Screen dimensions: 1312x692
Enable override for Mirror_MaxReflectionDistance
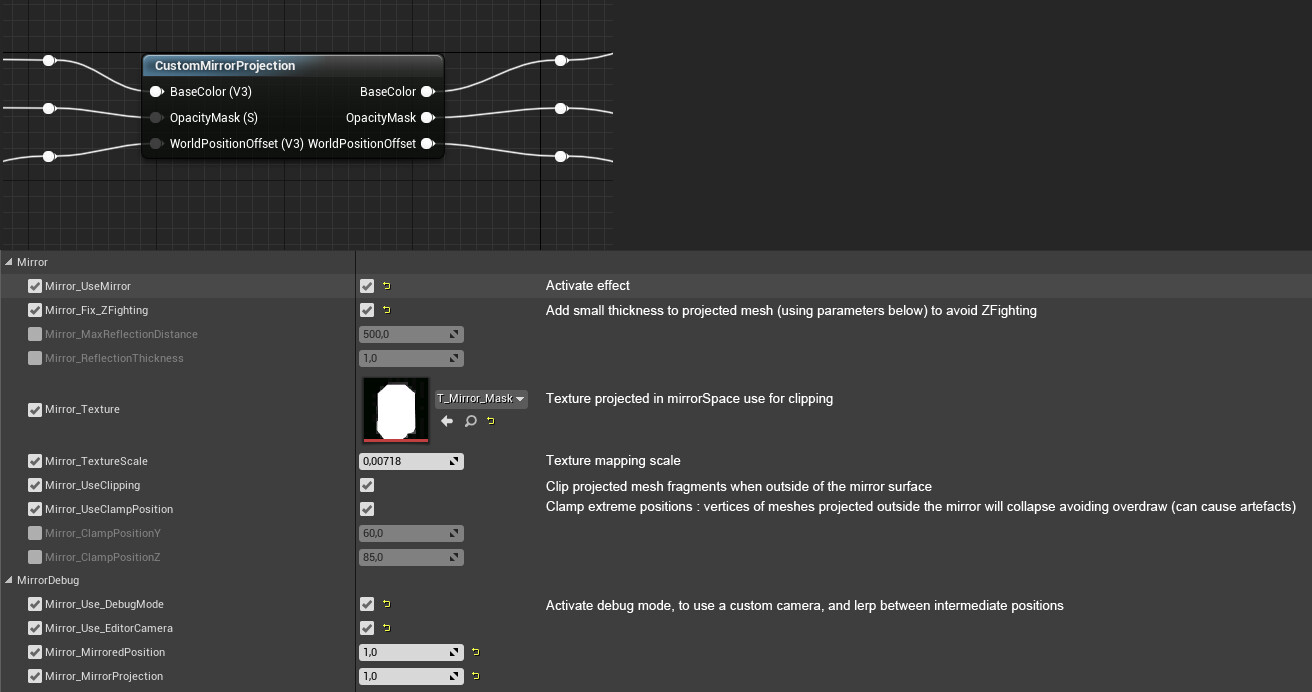(35, 334)
